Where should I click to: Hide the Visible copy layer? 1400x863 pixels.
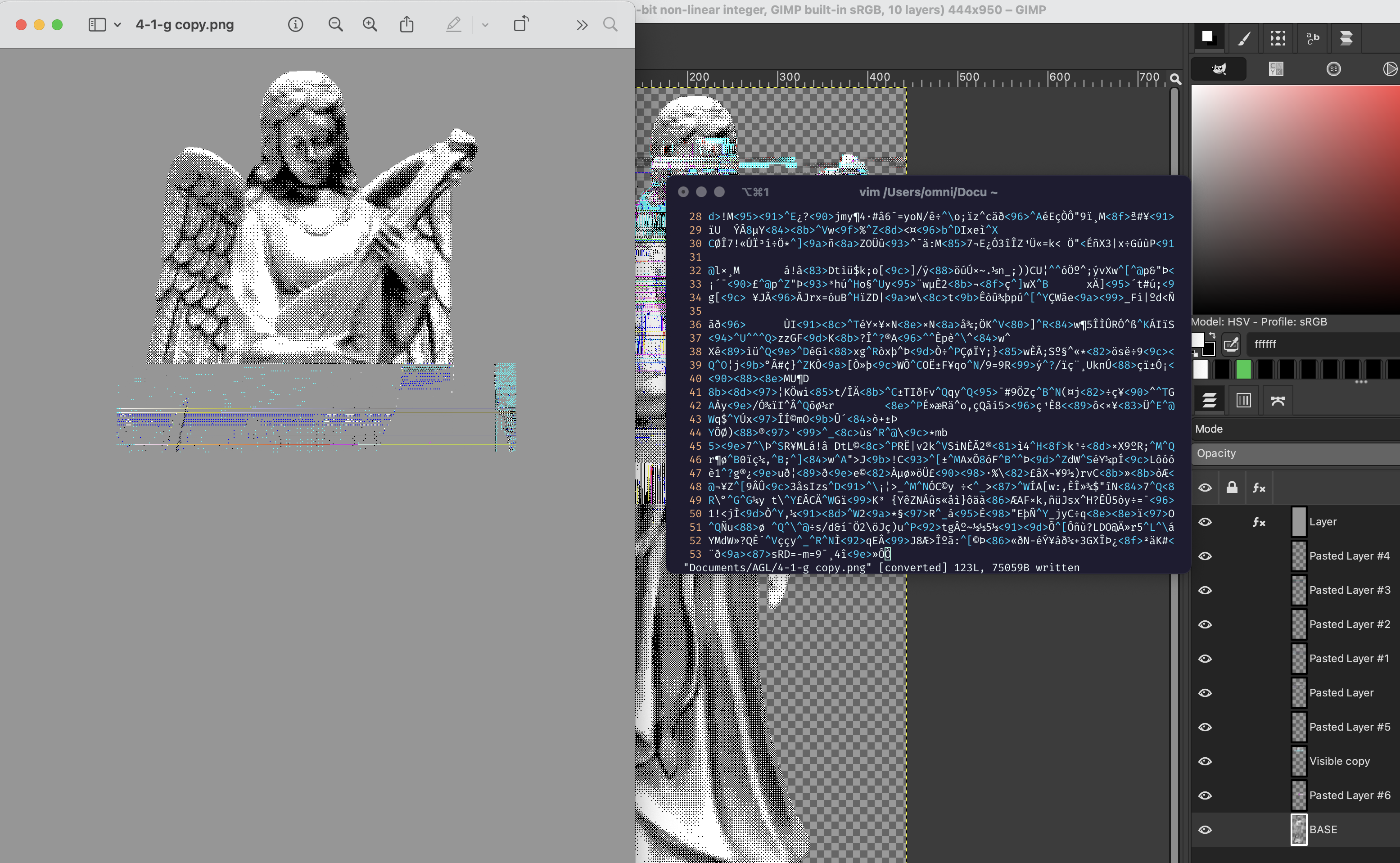(1205, 761)
